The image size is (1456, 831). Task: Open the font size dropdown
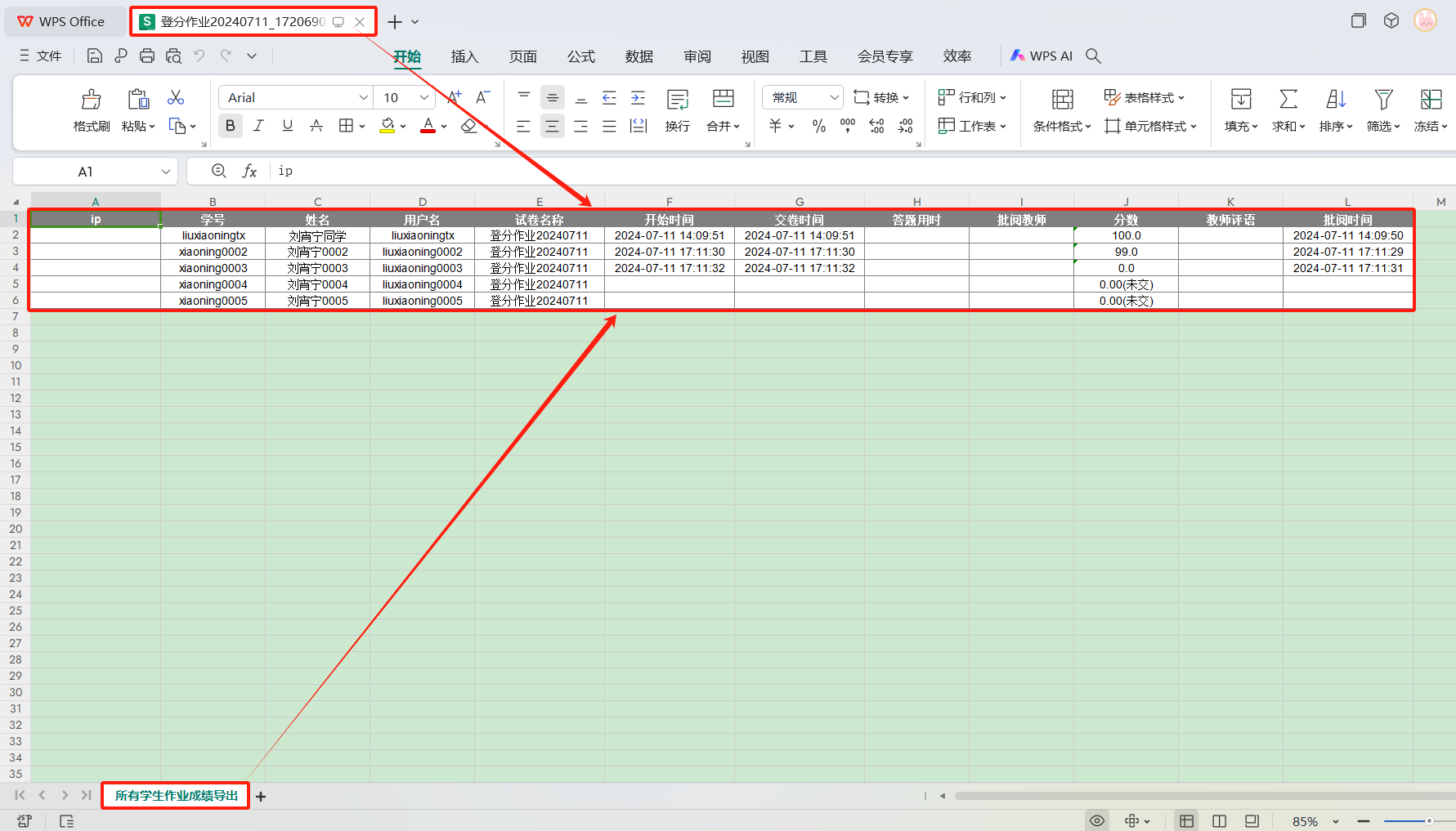pyautogui.click(x=423, y=98)
